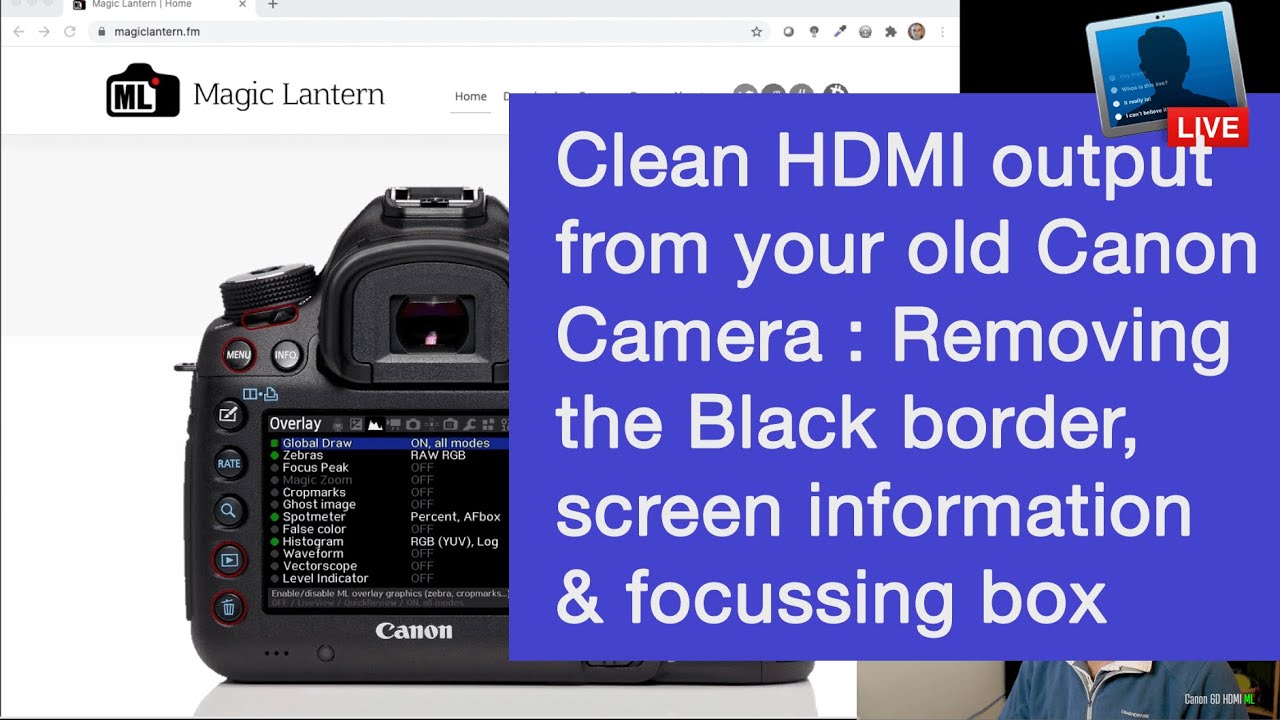Click the Vectorscope menu row
1280x720 pixels.
click(389, 566)
